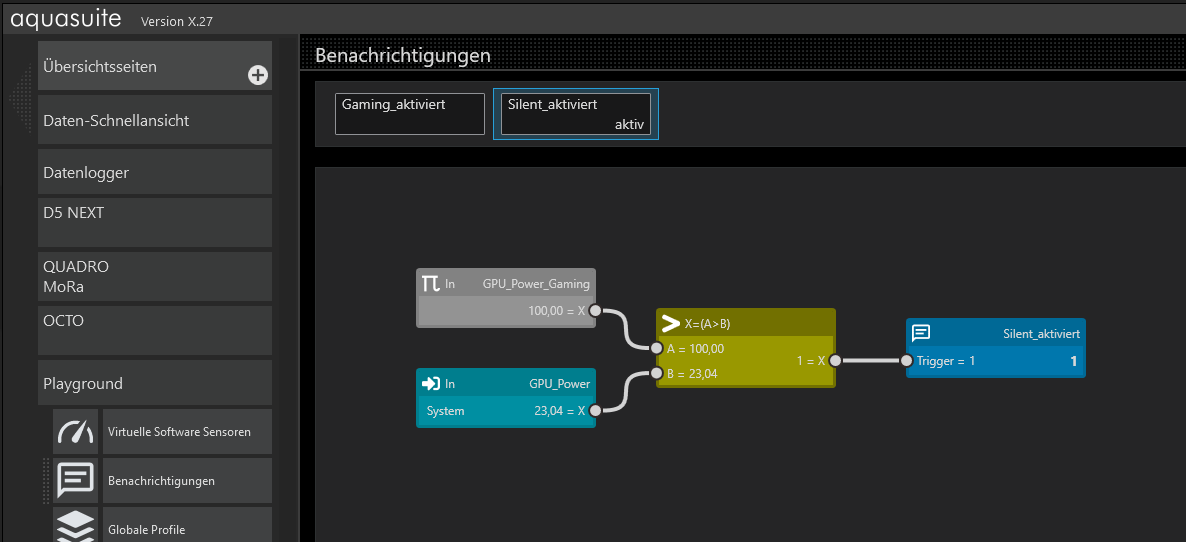The width and height of the screenshot is (1186, 542).
Task: Click the speech bubble Benachrichtigungen sidebar icon
Action: [76, 481]
